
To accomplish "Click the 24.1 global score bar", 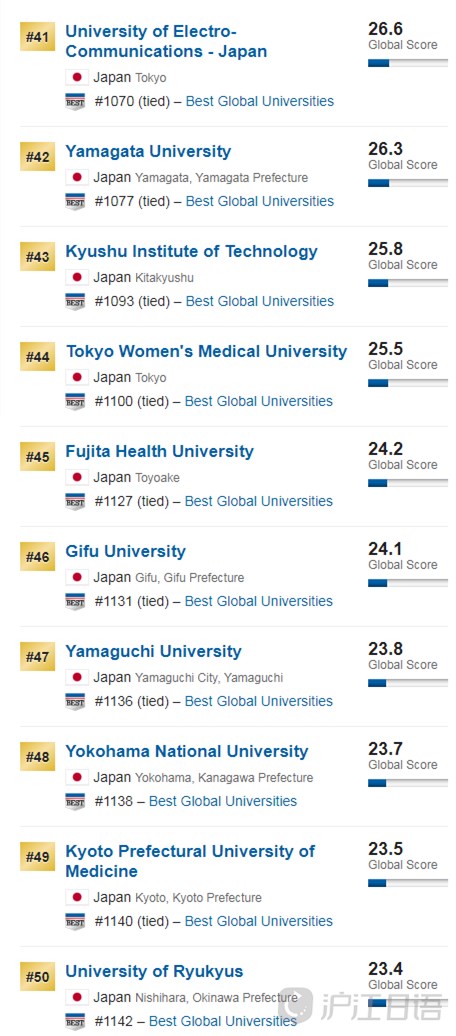I will (x=408, y=583).
